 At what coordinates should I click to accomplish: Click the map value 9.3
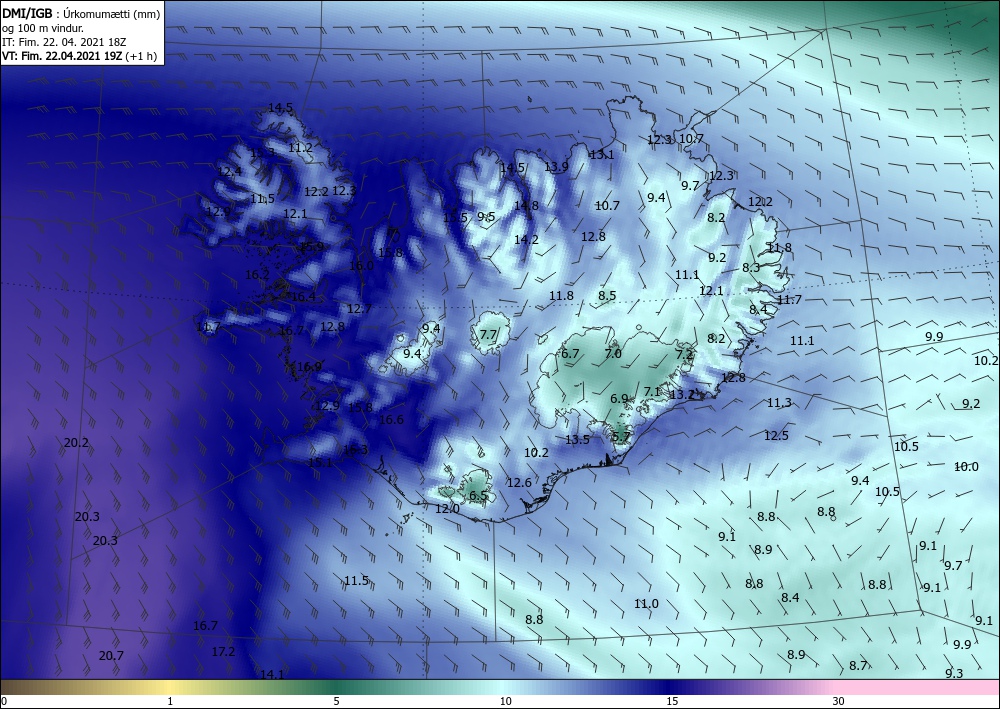click(x=954, y=673)
